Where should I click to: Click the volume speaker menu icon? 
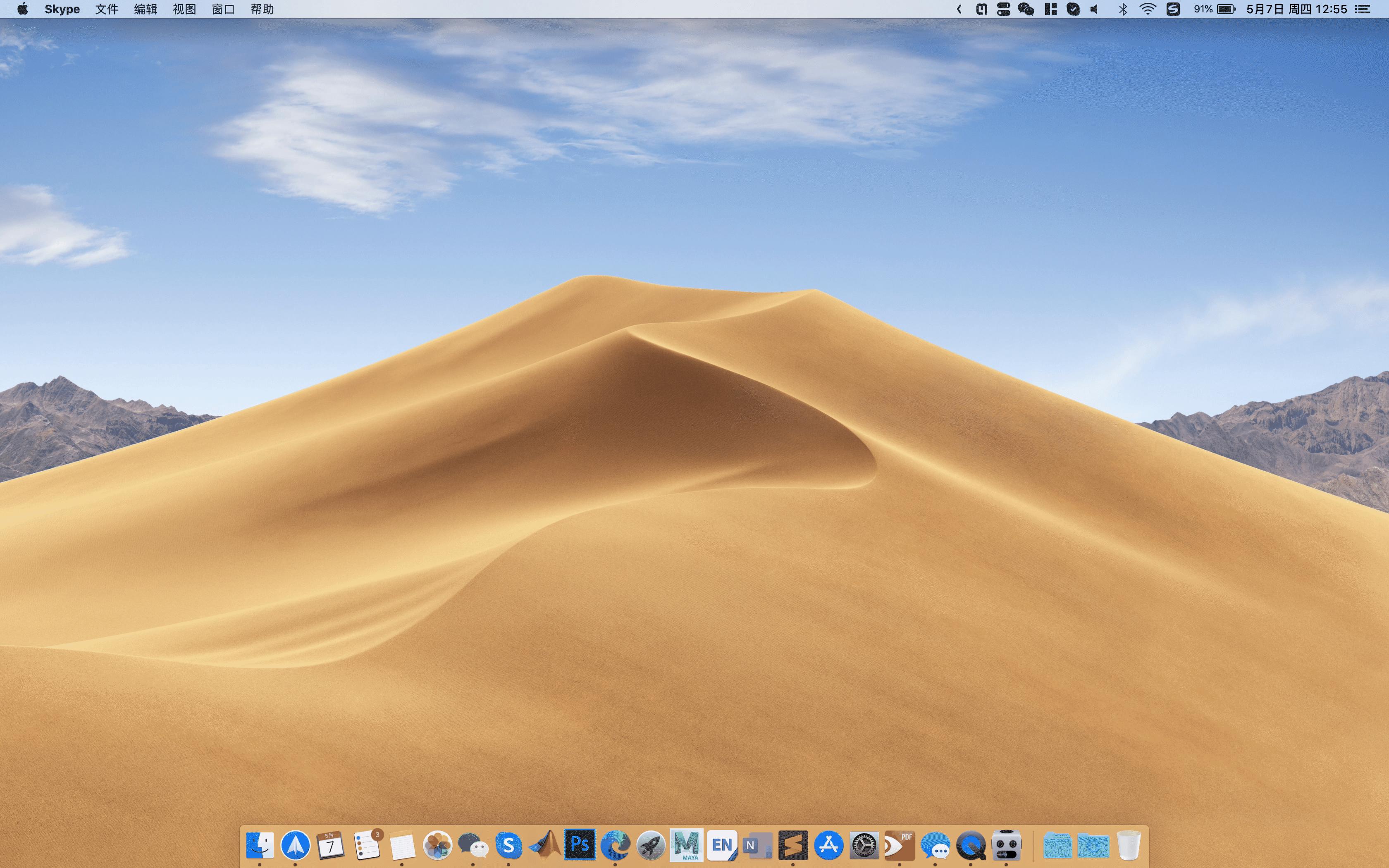pyautogui.click(x=1095, y=9)
